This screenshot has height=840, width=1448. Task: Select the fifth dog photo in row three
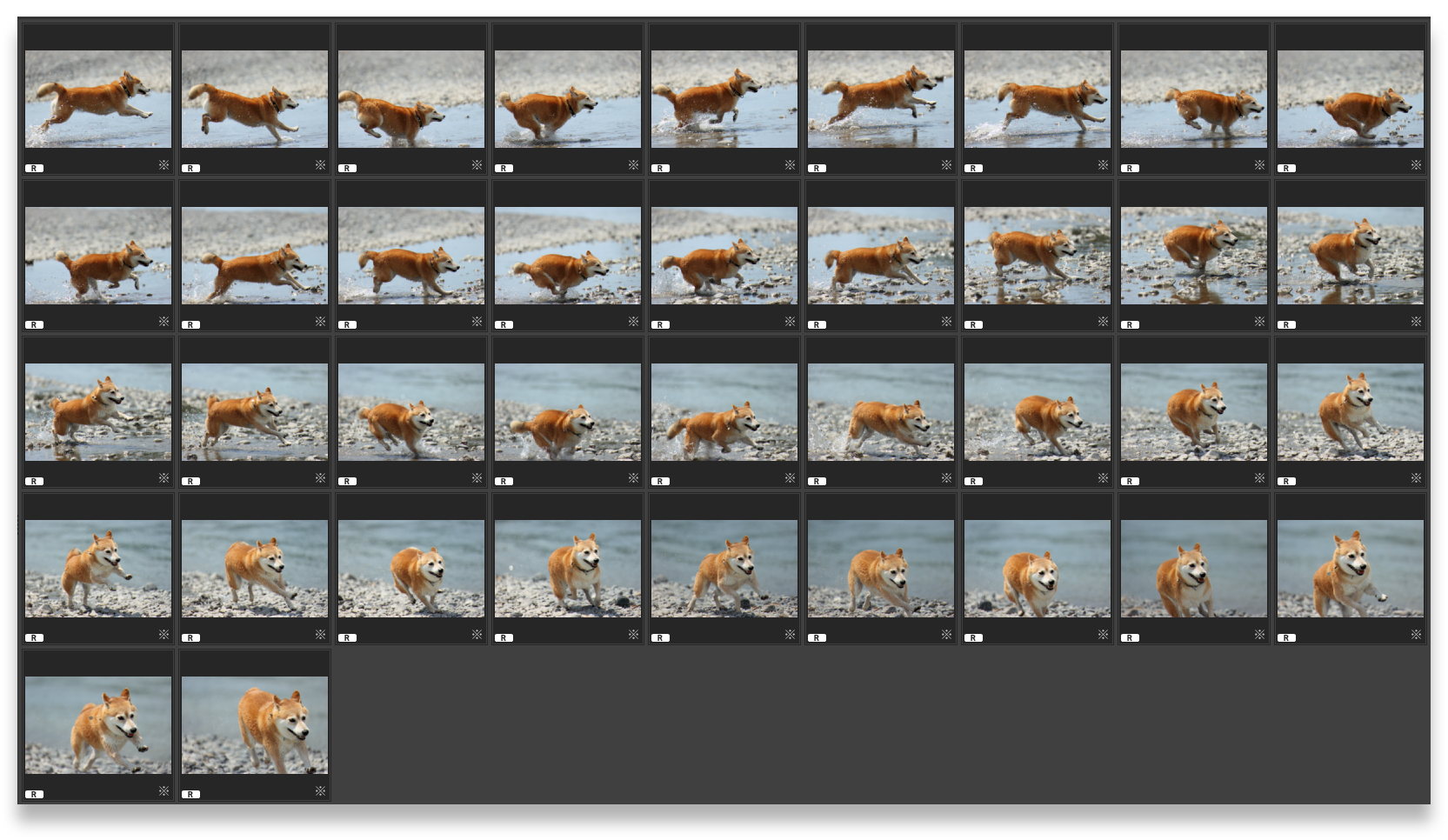(x=724, y=412)
